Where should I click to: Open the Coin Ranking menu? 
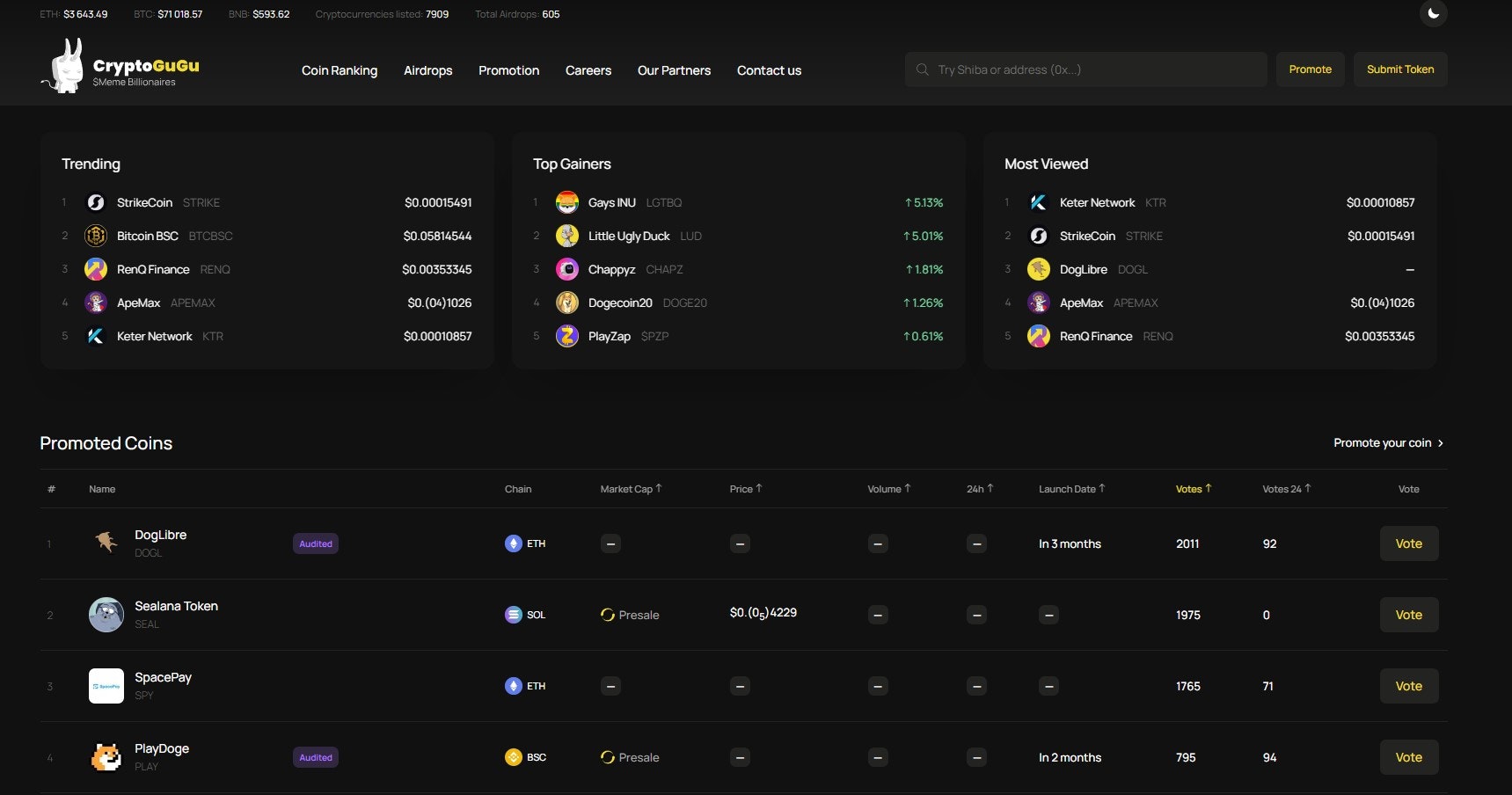340,70
